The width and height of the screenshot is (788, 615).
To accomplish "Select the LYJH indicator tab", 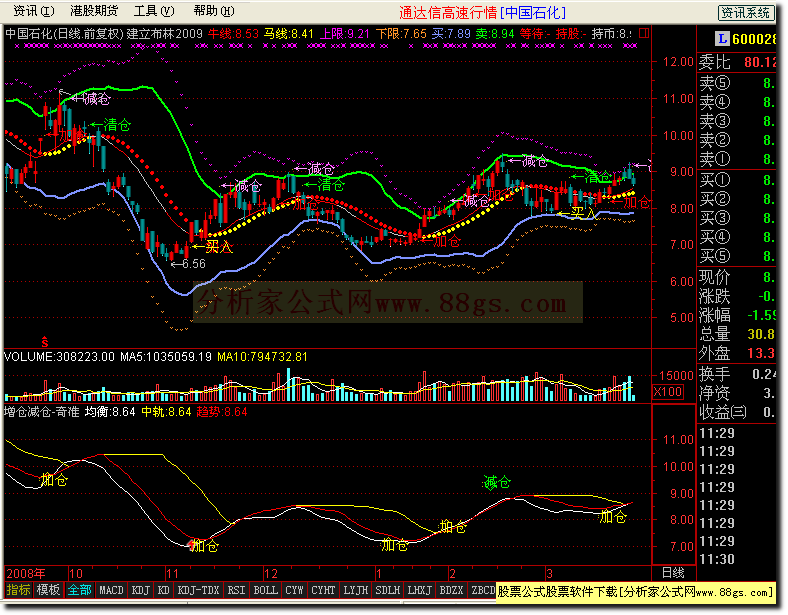I will [355, 590].
